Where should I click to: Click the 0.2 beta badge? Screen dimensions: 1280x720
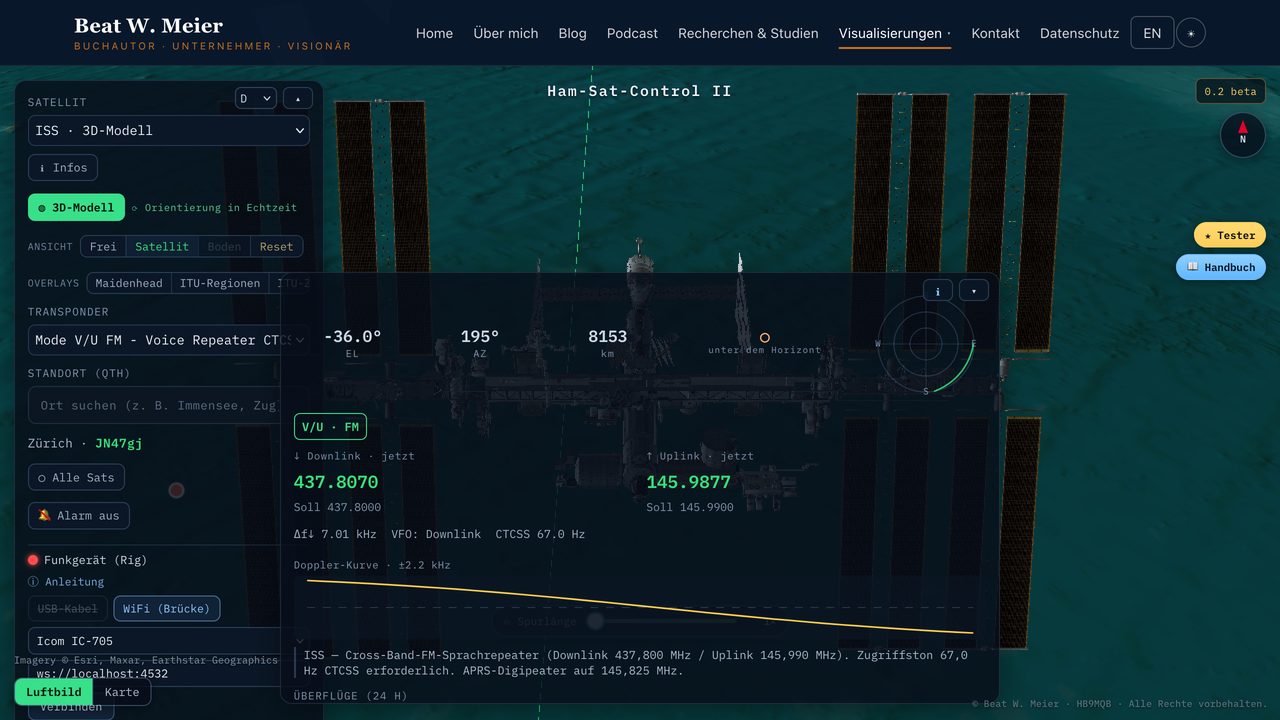tap(1230, 91)
